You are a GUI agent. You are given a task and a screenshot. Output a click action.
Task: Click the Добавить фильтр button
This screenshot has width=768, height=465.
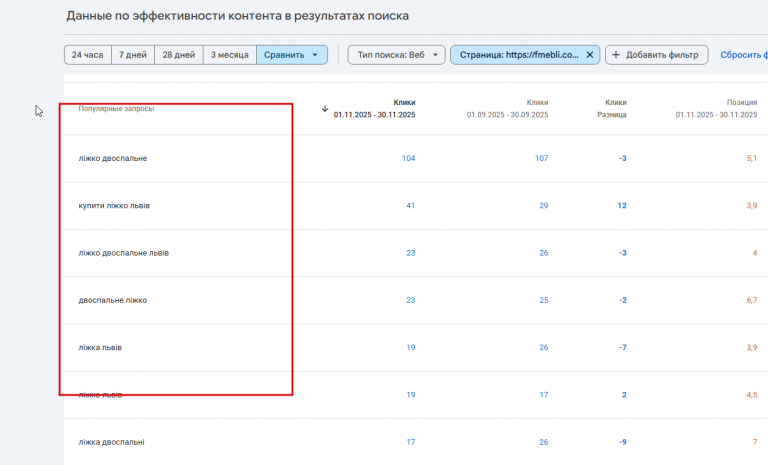(x=656, y=55)
